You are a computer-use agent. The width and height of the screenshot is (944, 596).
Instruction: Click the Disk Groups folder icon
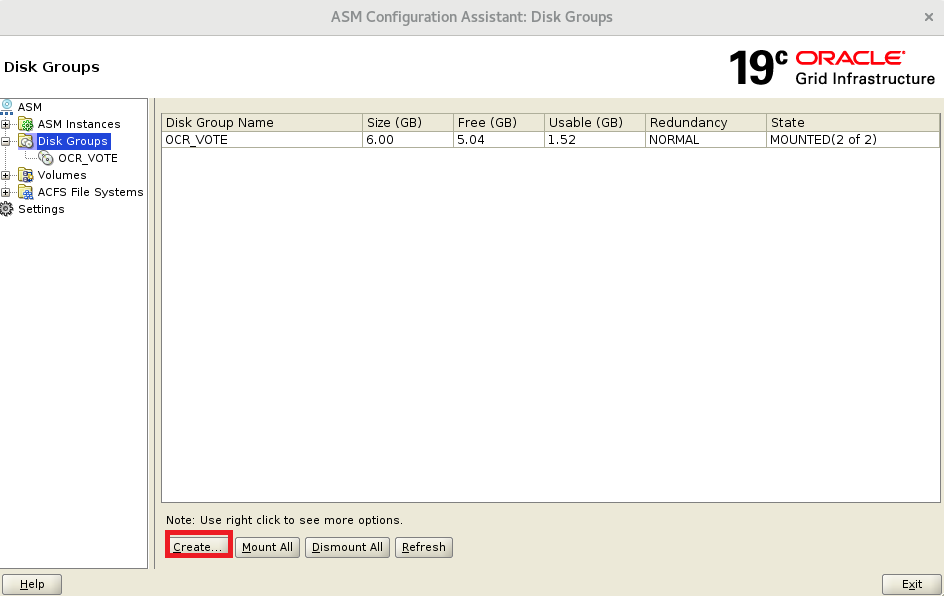tap(26, 141)
